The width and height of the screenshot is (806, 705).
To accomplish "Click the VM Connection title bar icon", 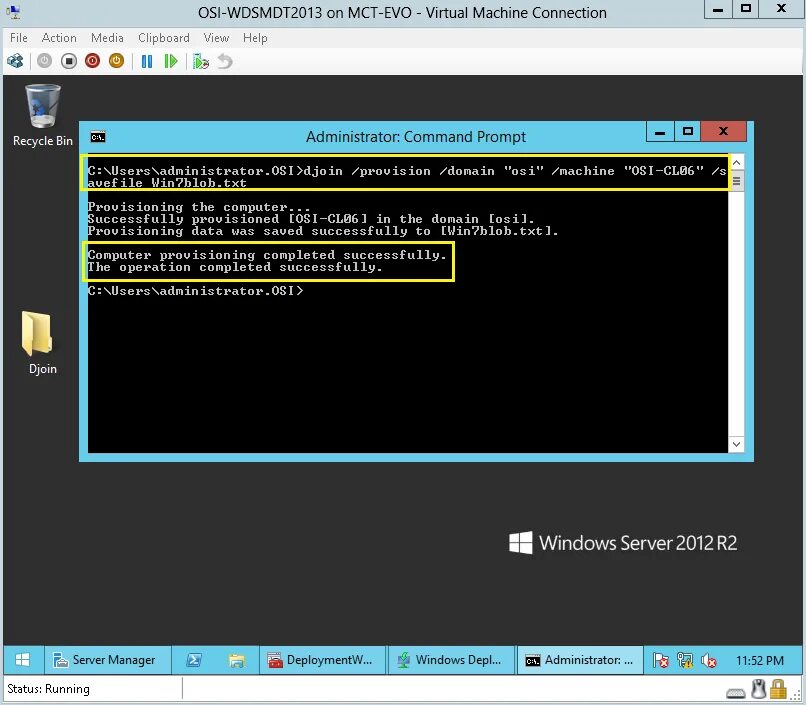I will (x=13, y=12).
